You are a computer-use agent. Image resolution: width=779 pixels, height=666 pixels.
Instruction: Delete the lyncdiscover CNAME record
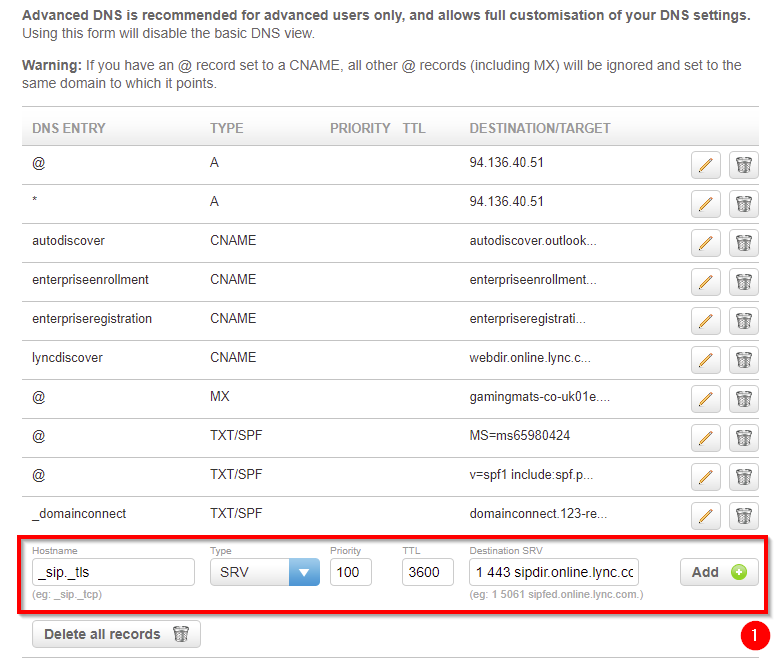coord(744,360)
